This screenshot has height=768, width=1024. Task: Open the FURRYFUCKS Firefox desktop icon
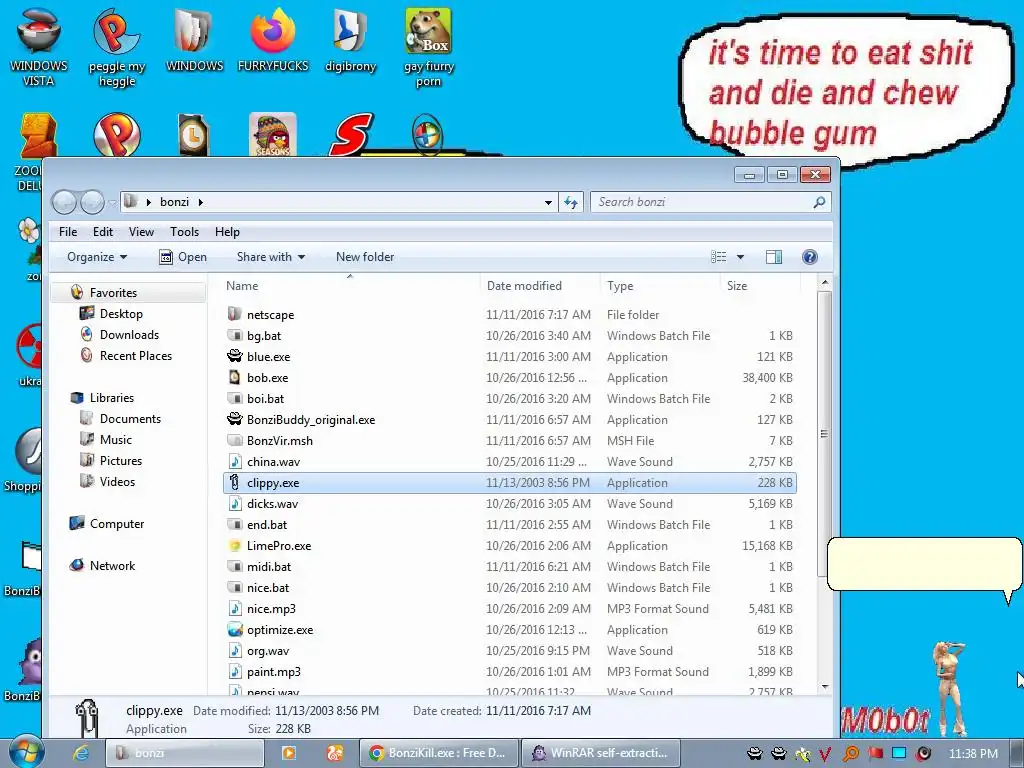(273, 40)
